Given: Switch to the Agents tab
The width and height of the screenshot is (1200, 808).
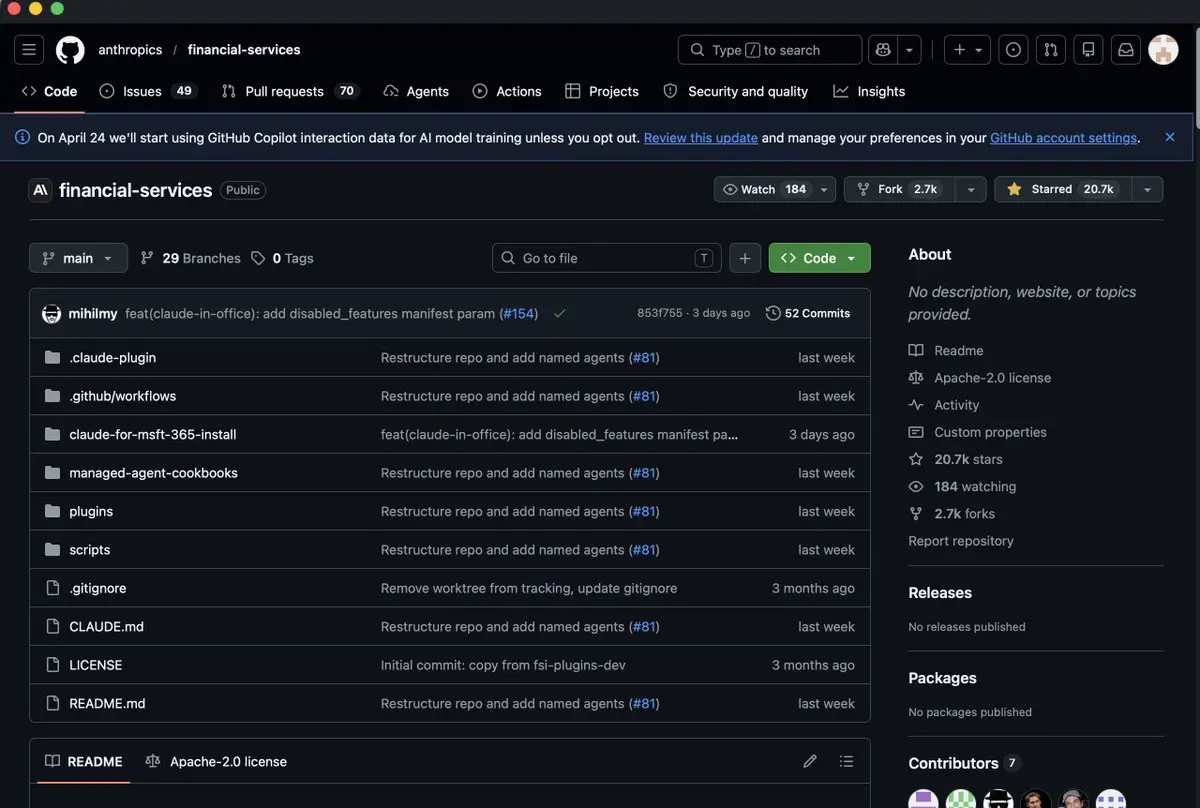Looking at the screenshot, I should [x=416, y=91].
